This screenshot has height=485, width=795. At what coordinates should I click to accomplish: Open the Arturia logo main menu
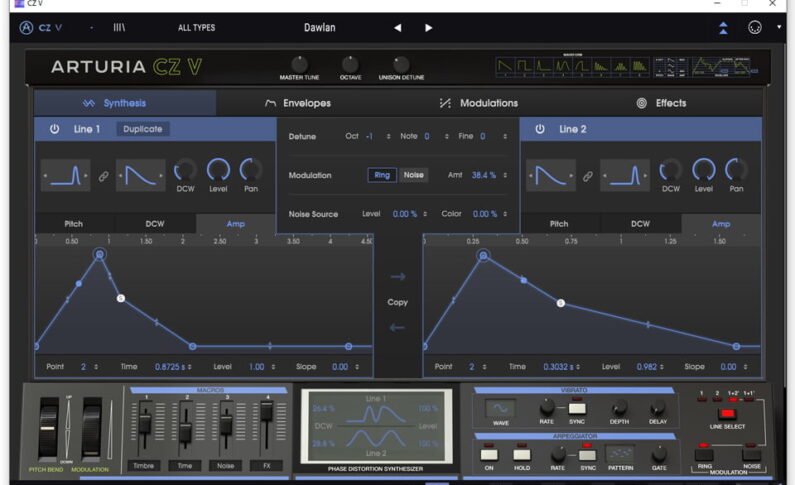[x=26, y=27]
